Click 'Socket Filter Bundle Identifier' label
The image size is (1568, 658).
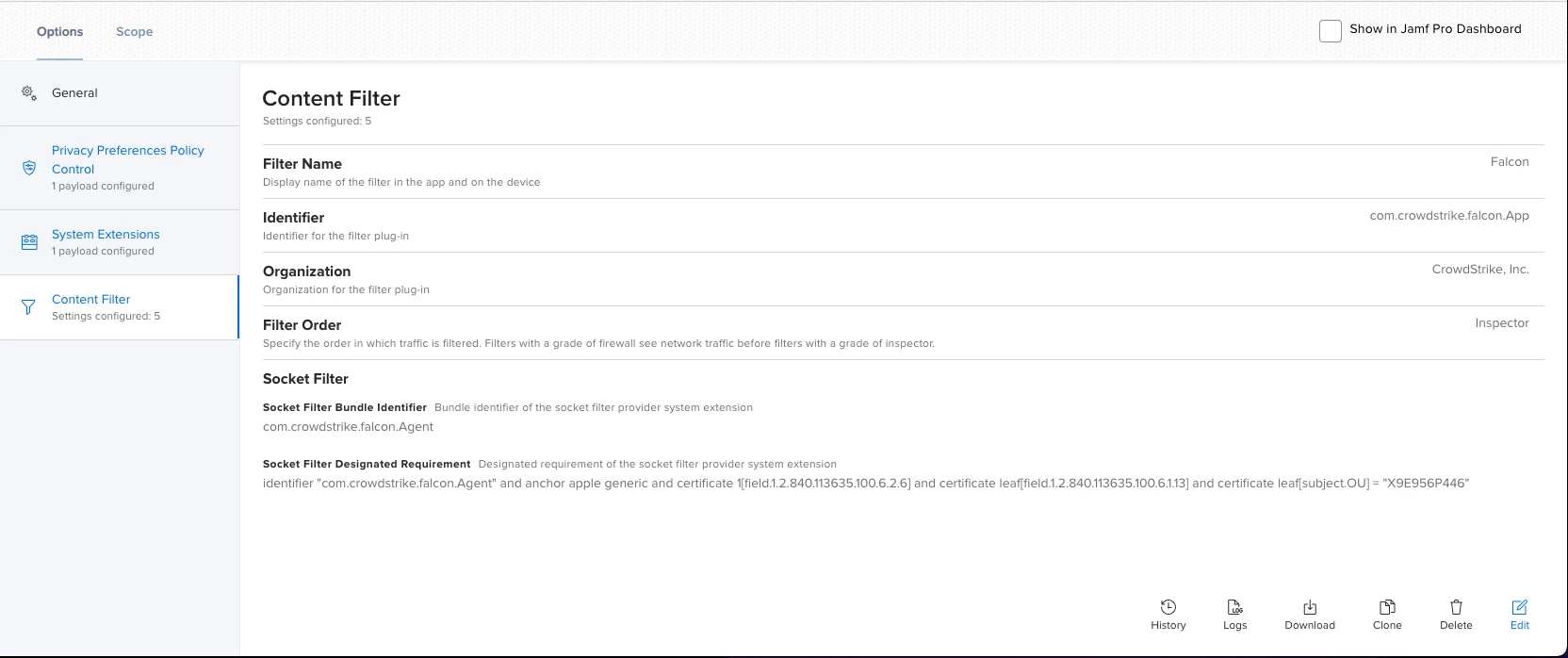[345, 407]
